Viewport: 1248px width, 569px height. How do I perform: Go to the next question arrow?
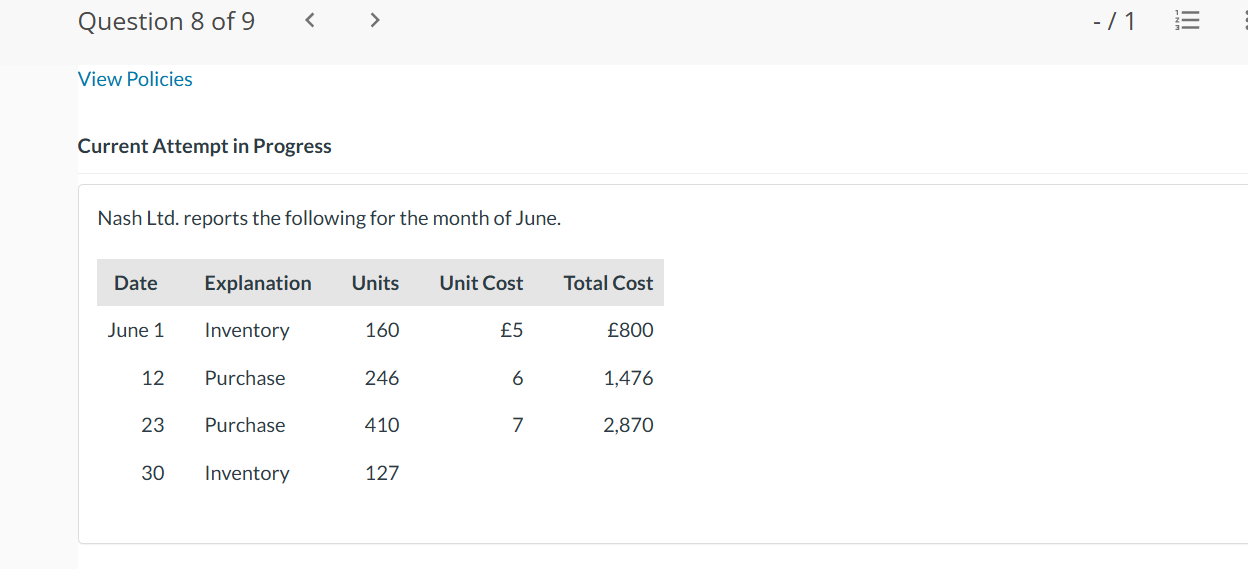click(374, 21)
